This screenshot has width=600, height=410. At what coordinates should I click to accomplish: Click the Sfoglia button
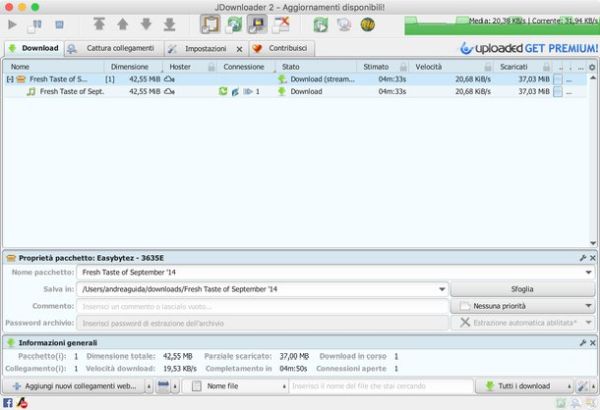523,289
